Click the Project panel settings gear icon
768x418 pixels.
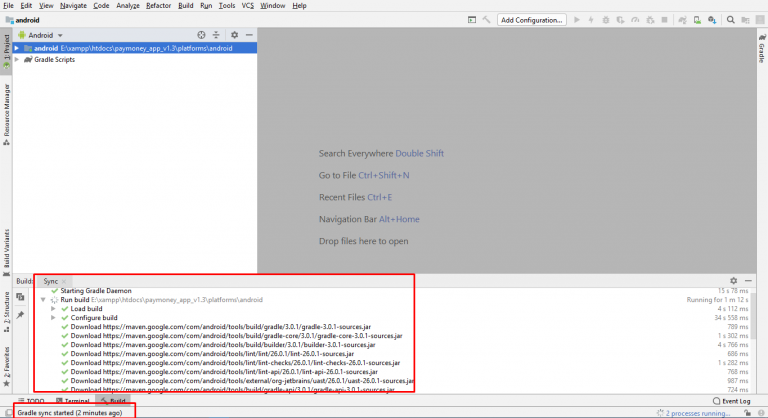coord(234,34)
